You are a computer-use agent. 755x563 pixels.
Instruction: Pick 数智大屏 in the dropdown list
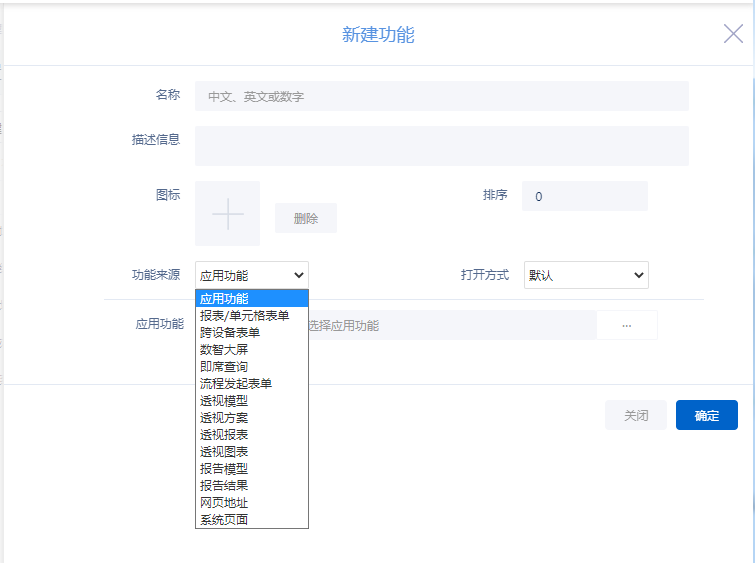coord(224,349)
